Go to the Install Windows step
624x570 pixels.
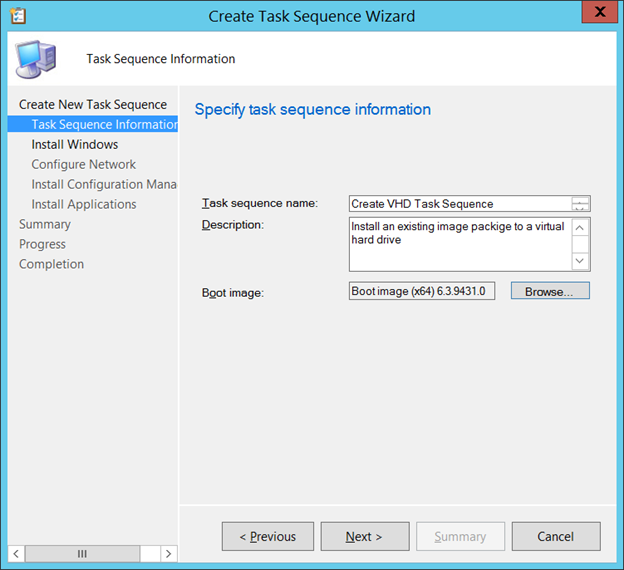click(x=75, y=144)
